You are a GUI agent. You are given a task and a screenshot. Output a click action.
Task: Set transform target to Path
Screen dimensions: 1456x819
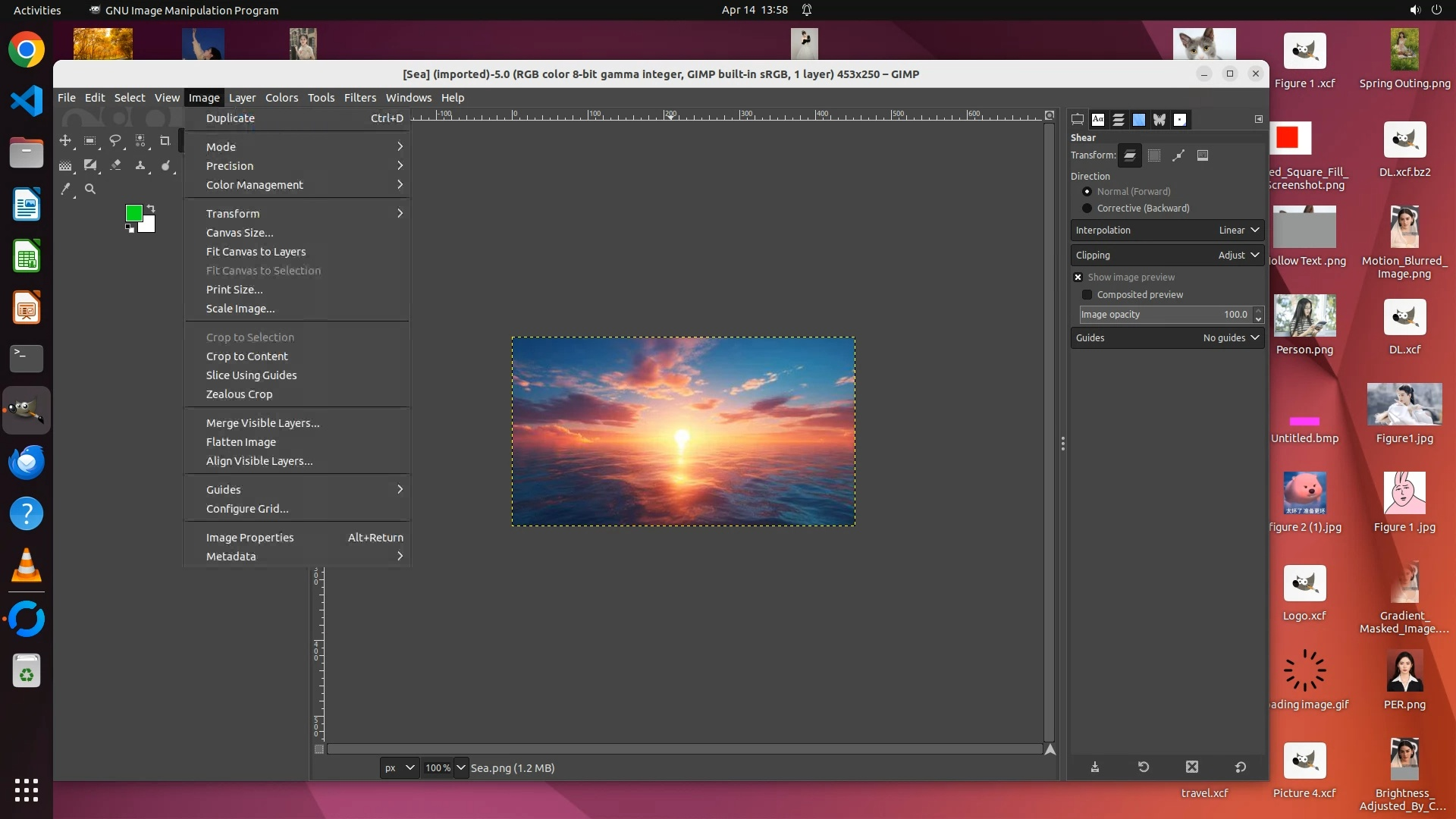[x=1178, y=155]
